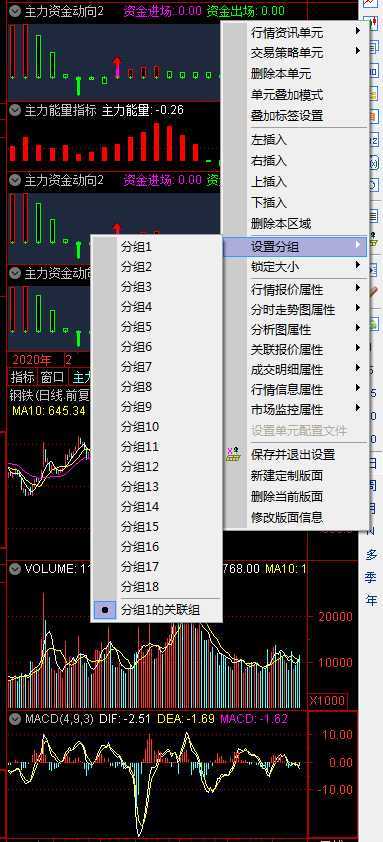This screenshot has width=383, height=842.
Task: Select 分组2 in the group submenu
Action: pos(157,267)
